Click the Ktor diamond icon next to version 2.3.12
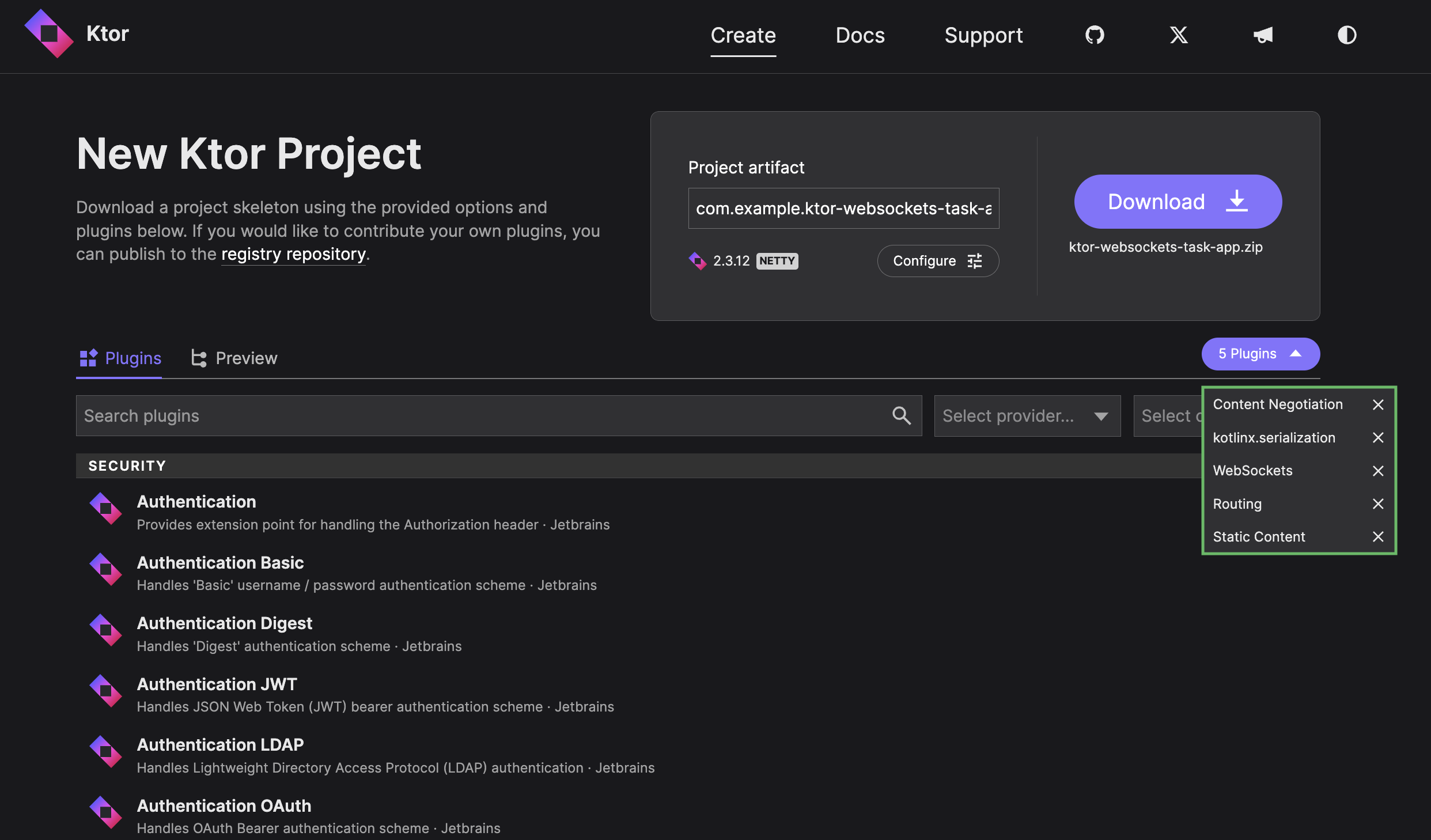The height and width of the screenshot is (840, 1431). (698, 261)
